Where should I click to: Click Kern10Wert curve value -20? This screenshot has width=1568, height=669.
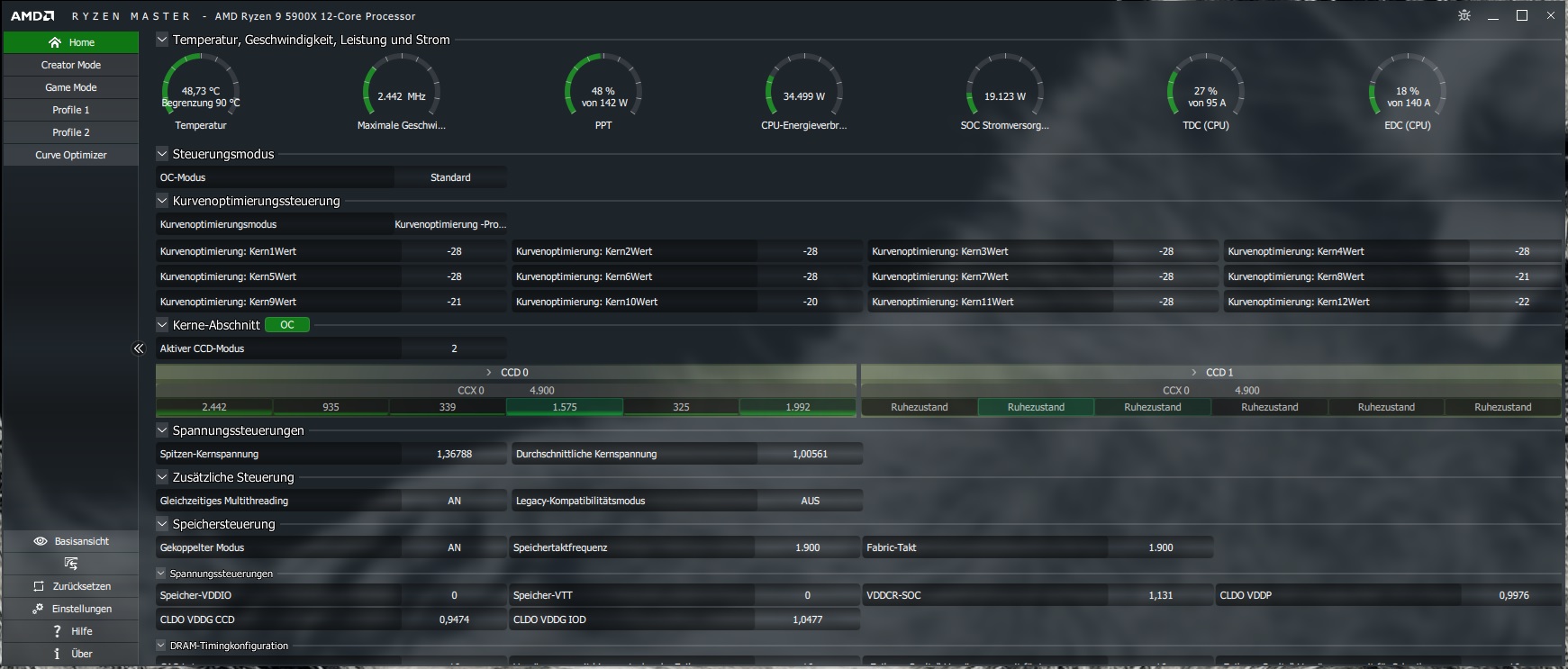point(810,302)
